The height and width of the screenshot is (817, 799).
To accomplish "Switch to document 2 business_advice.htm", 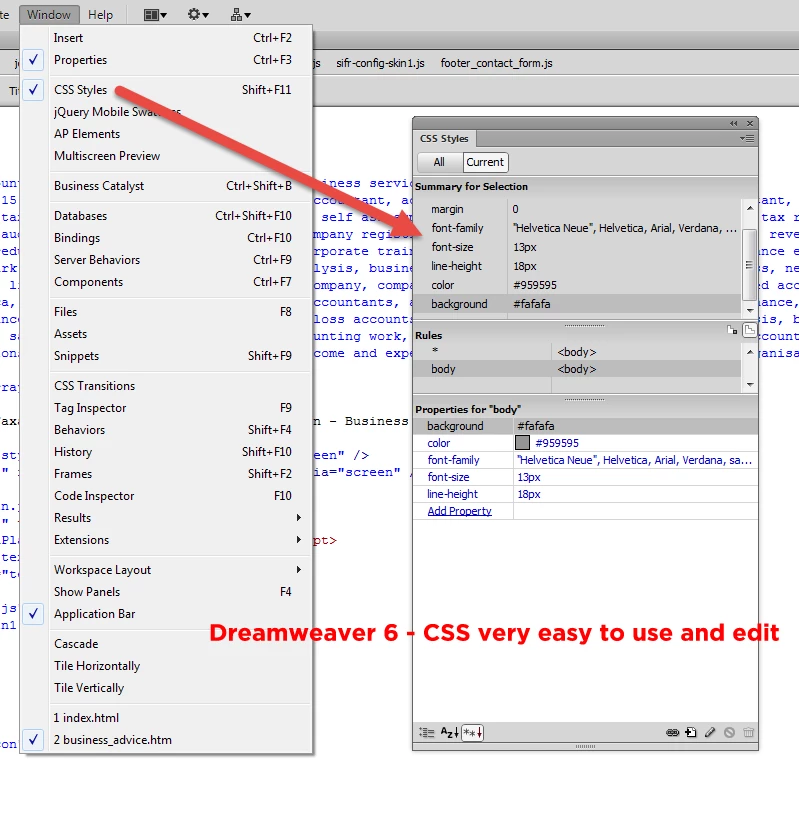I will (167, 740).
